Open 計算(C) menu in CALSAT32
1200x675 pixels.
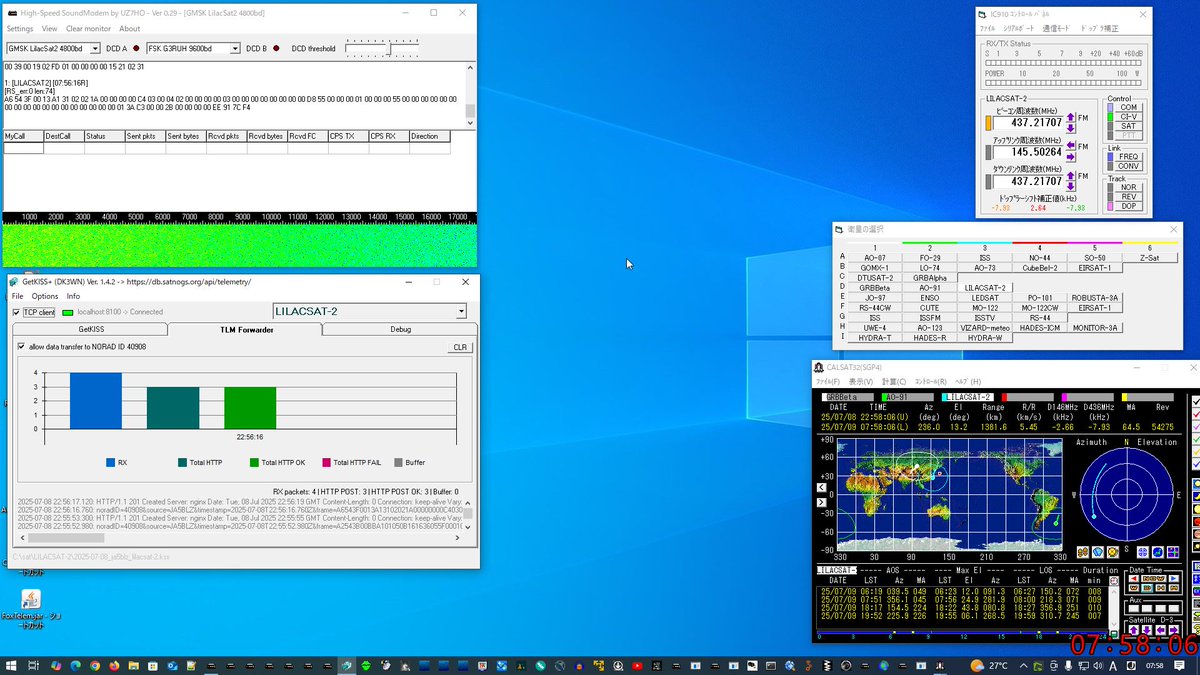point(894,382)
